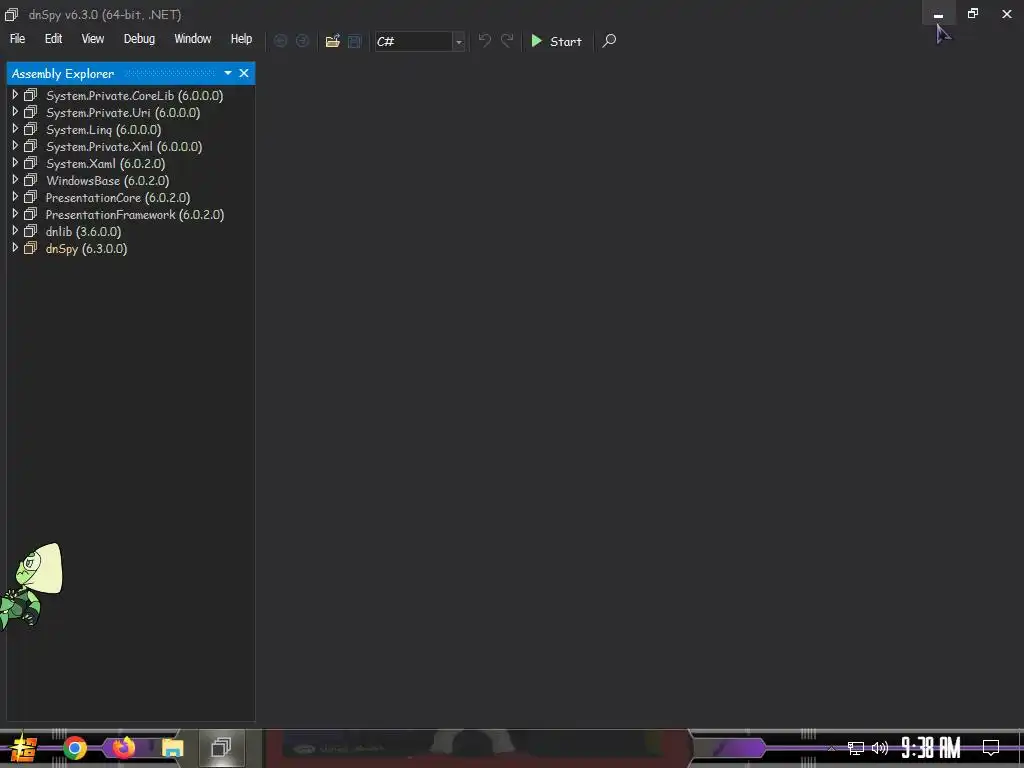Click the dnSpy assembly icon in tree
The image size is (1024, 768).
click(31, 248)
